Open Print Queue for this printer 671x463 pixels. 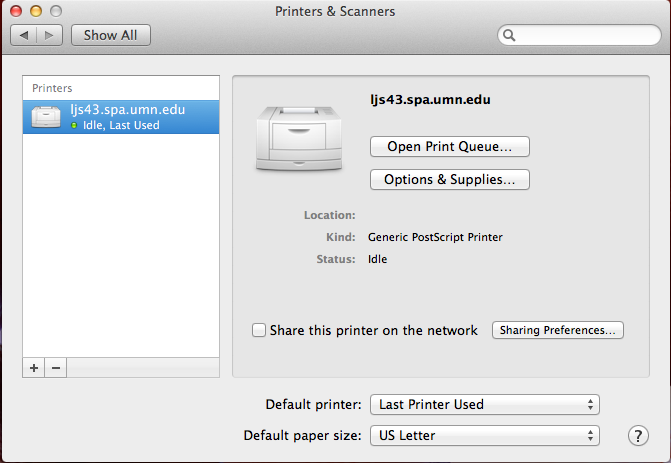tap(450, 147)
